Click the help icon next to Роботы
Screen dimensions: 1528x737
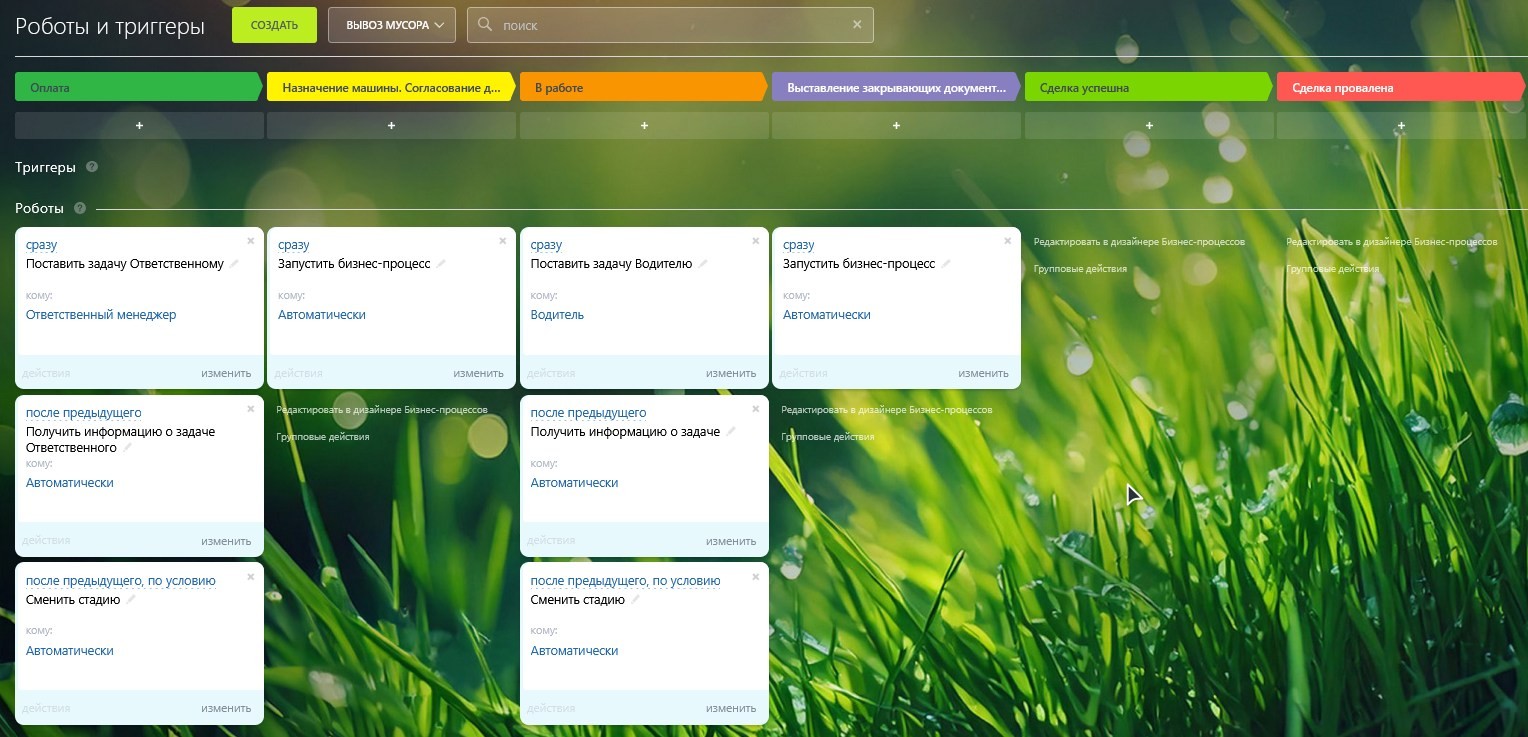tap(80, 209)
